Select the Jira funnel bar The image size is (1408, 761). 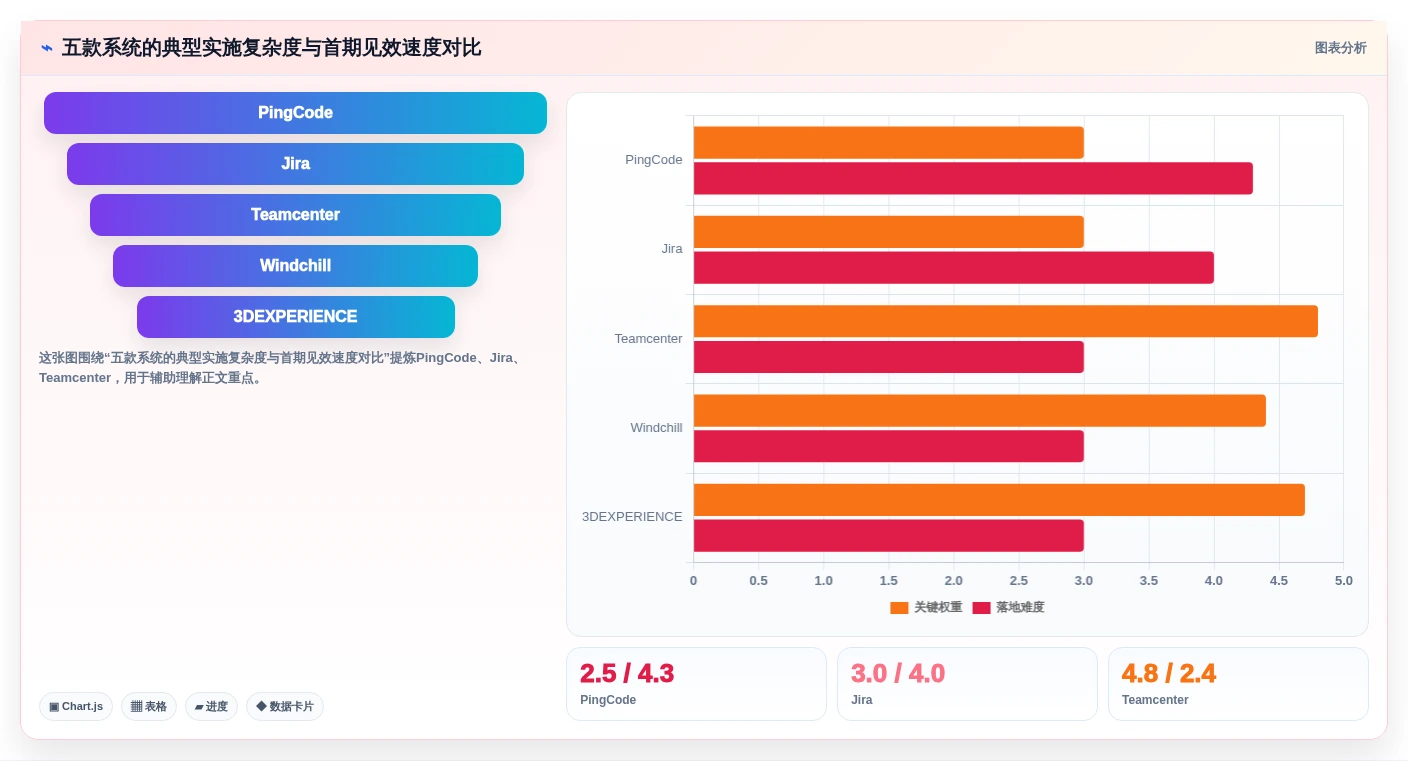click(x=295, y=164)
